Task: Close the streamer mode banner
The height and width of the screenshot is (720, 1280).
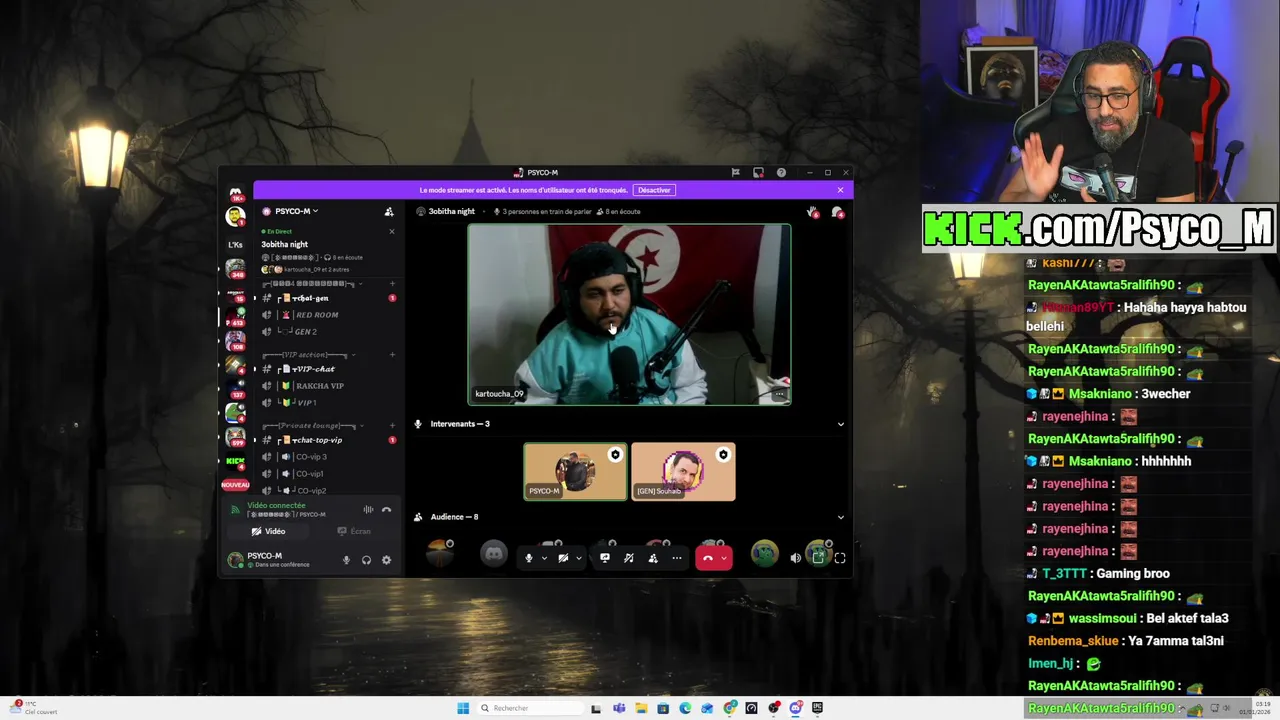Action: [x=840, y=190]
